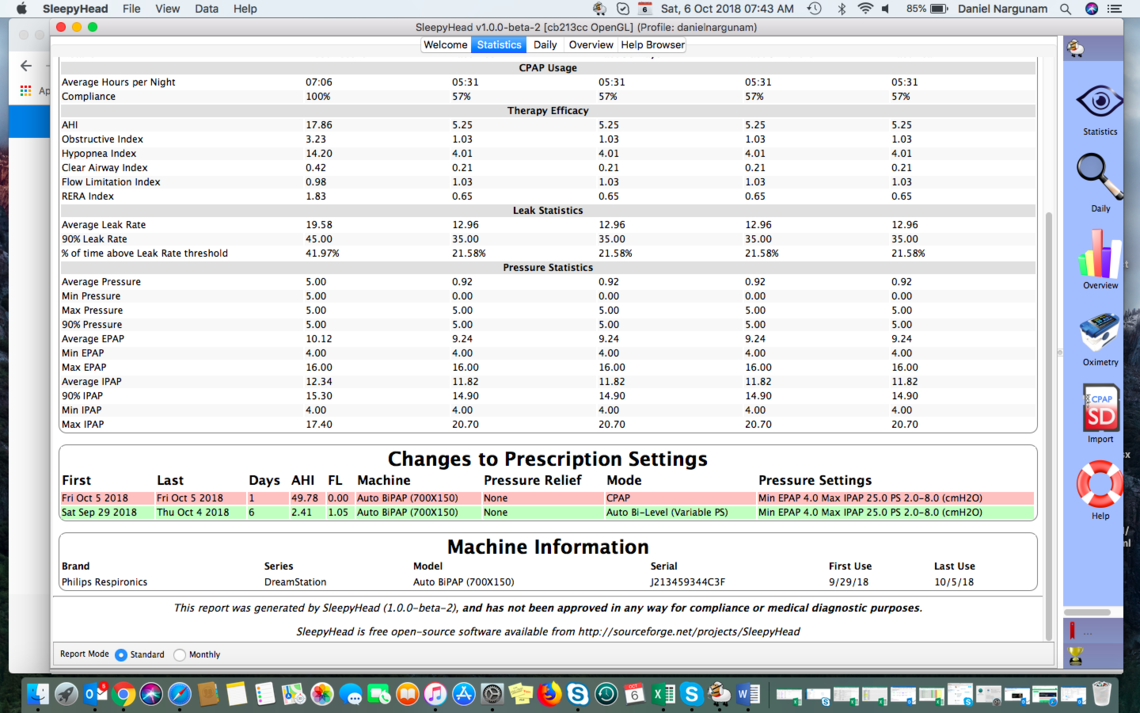The image size is (1140, 713).
Task: Click the Machine Information heading
Action: [x=547, y=547]
